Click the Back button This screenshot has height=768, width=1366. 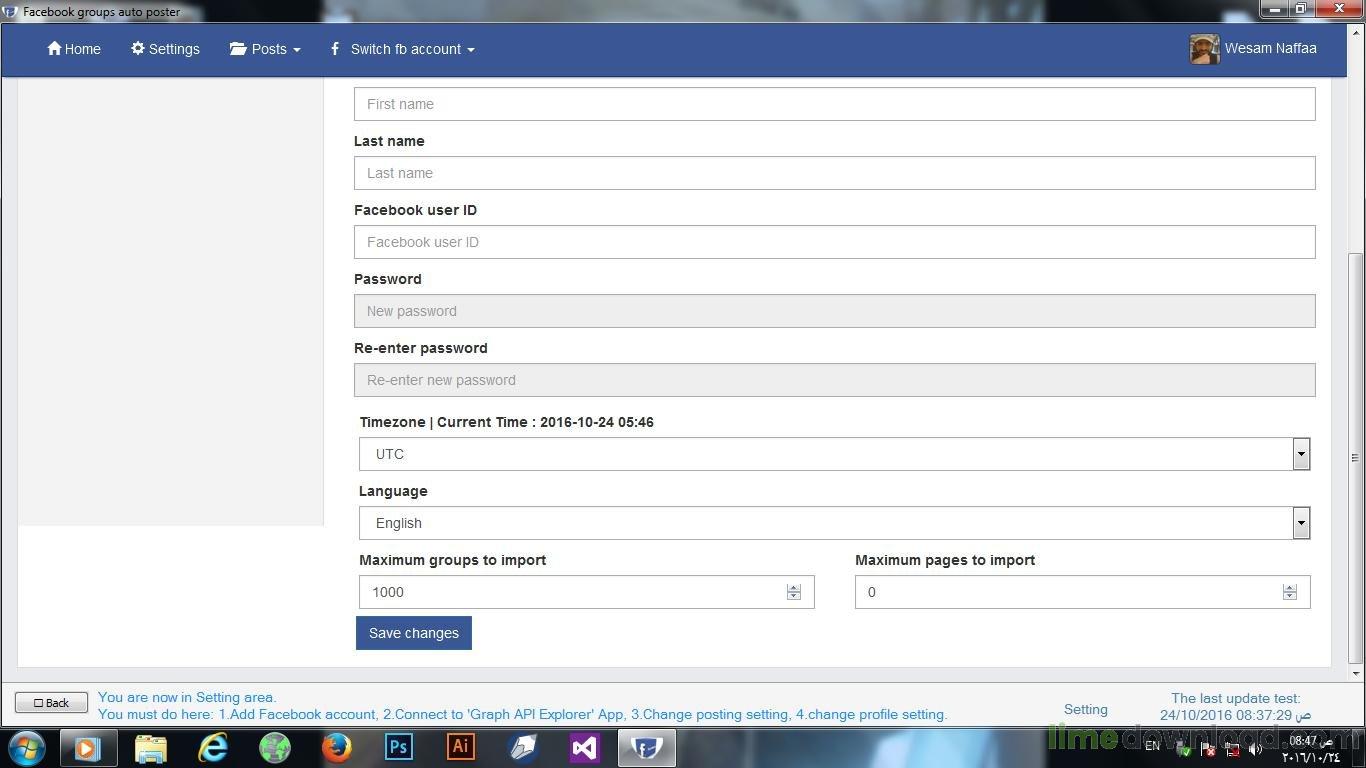click(x=51, y=703)
